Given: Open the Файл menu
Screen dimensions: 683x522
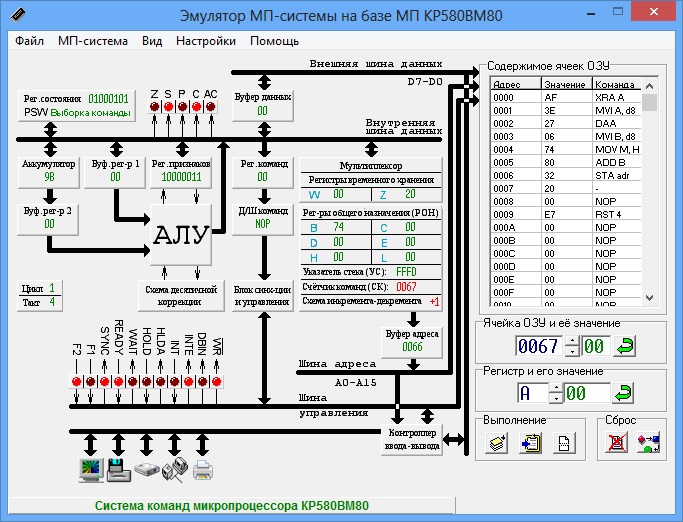Looking at the screenshot, I should [29, 41].
